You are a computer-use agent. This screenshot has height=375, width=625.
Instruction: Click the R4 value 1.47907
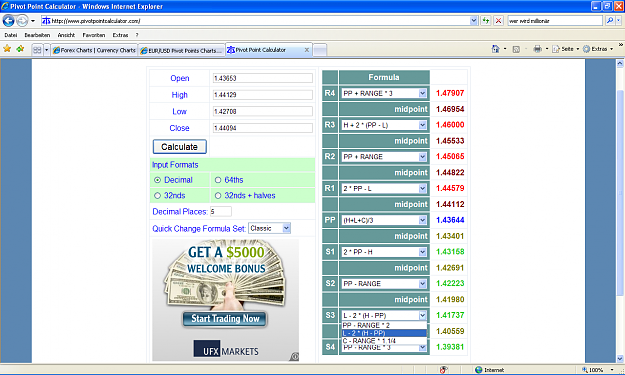coord(450,93)
